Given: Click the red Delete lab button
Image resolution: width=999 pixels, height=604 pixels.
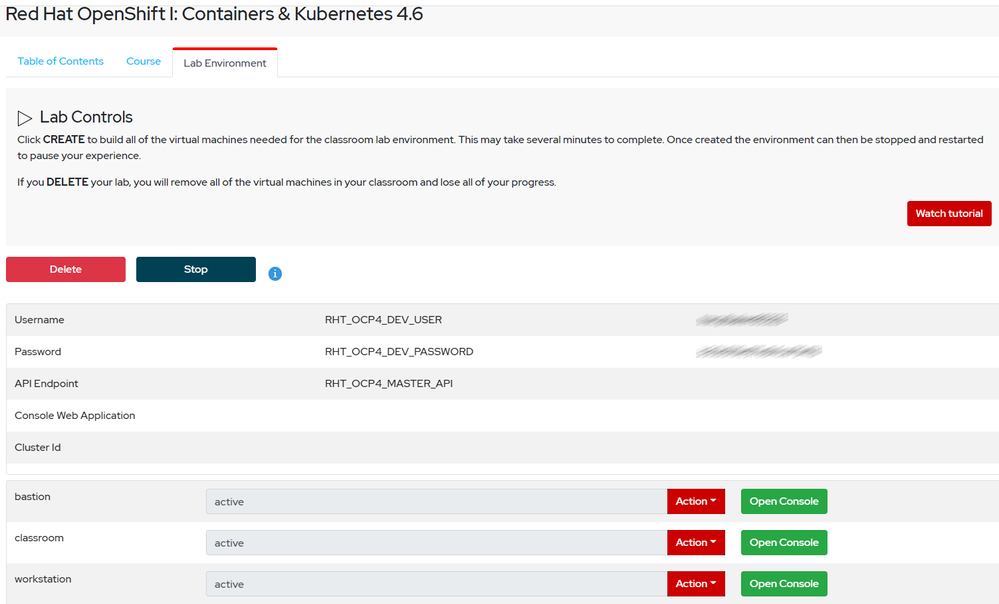Looking at the screenshot, I should [66, 269].
